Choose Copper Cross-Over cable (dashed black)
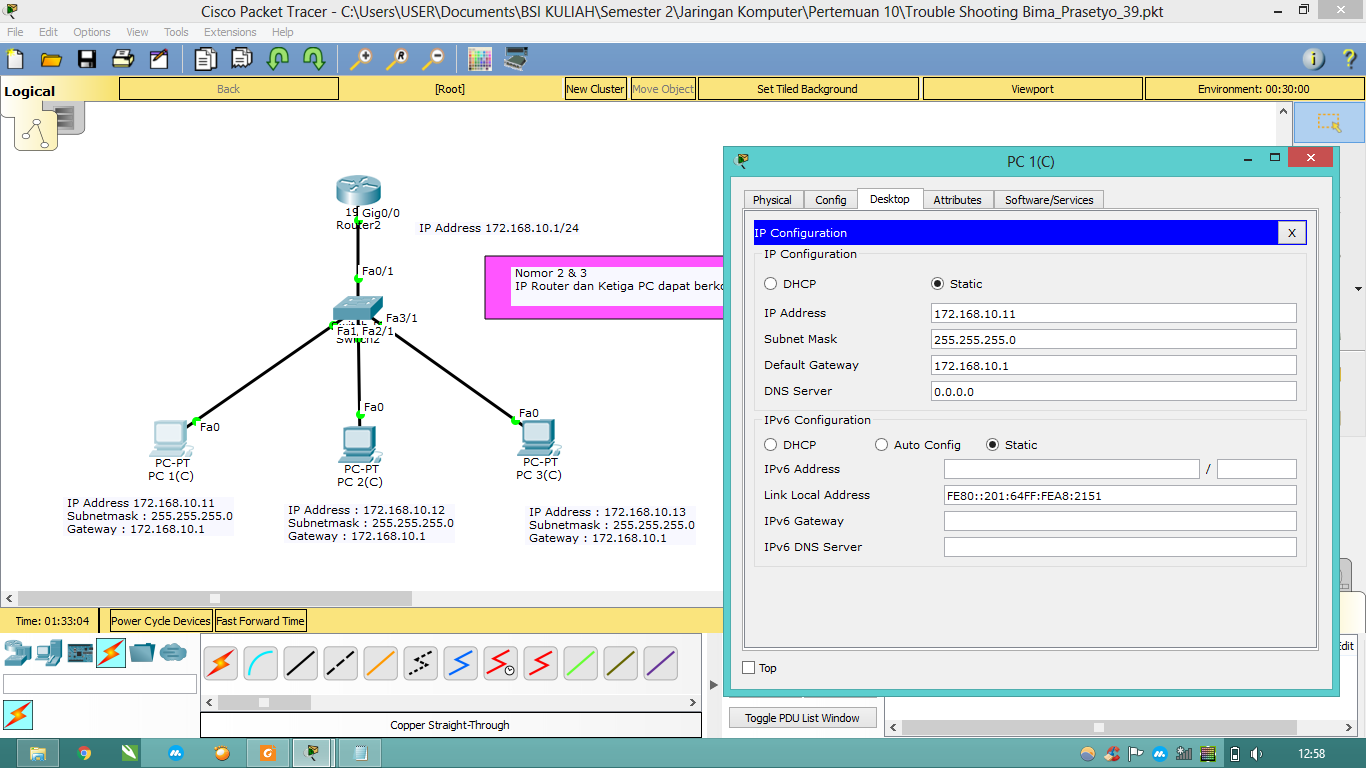The width and height of the screenshot is (1366, 768). tap(341, 663)
